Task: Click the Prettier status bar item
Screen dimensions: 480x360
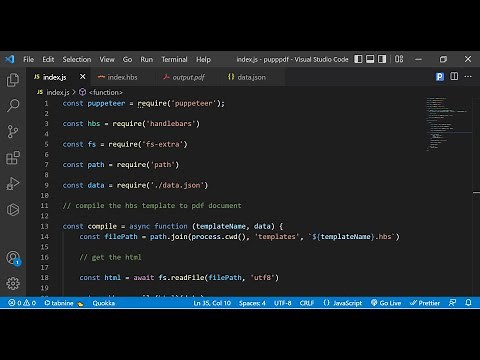Action: pyautogui.click(x=425, y=303)
